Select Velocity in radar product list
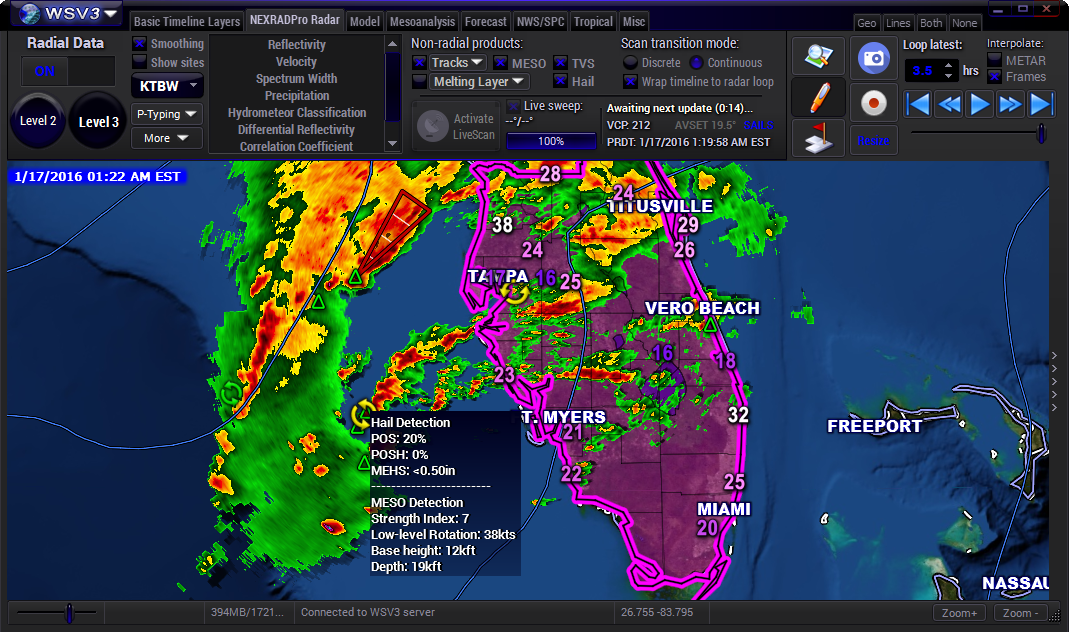 [x=297, y=61]
